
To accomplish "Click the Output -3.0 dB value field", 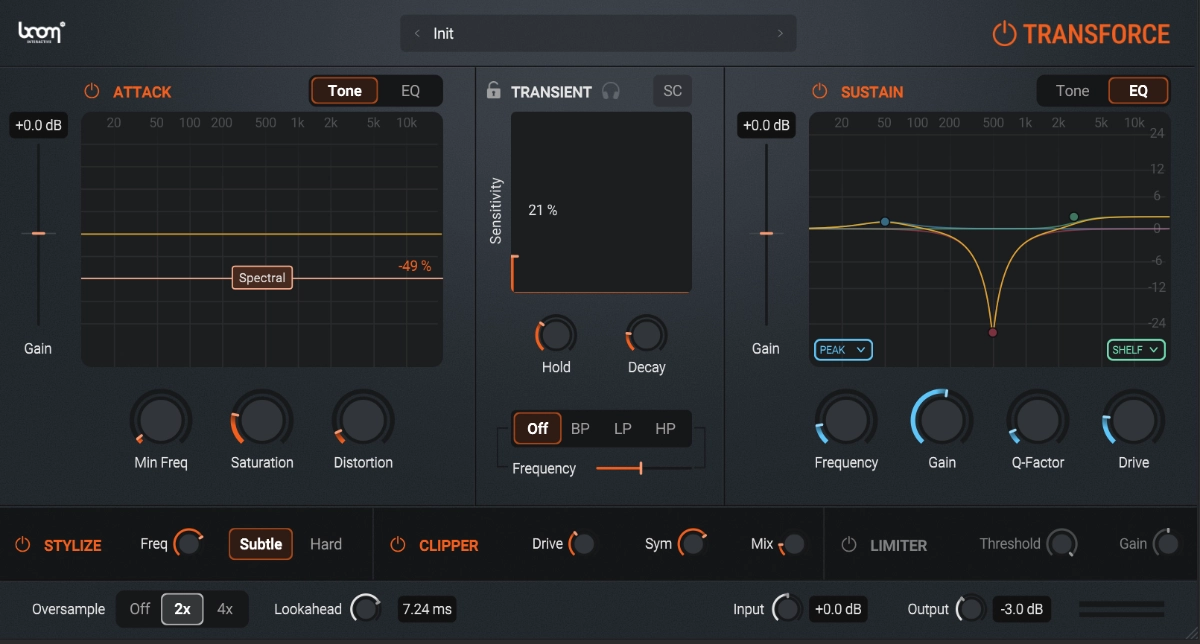I will [x=1021, y=609].
